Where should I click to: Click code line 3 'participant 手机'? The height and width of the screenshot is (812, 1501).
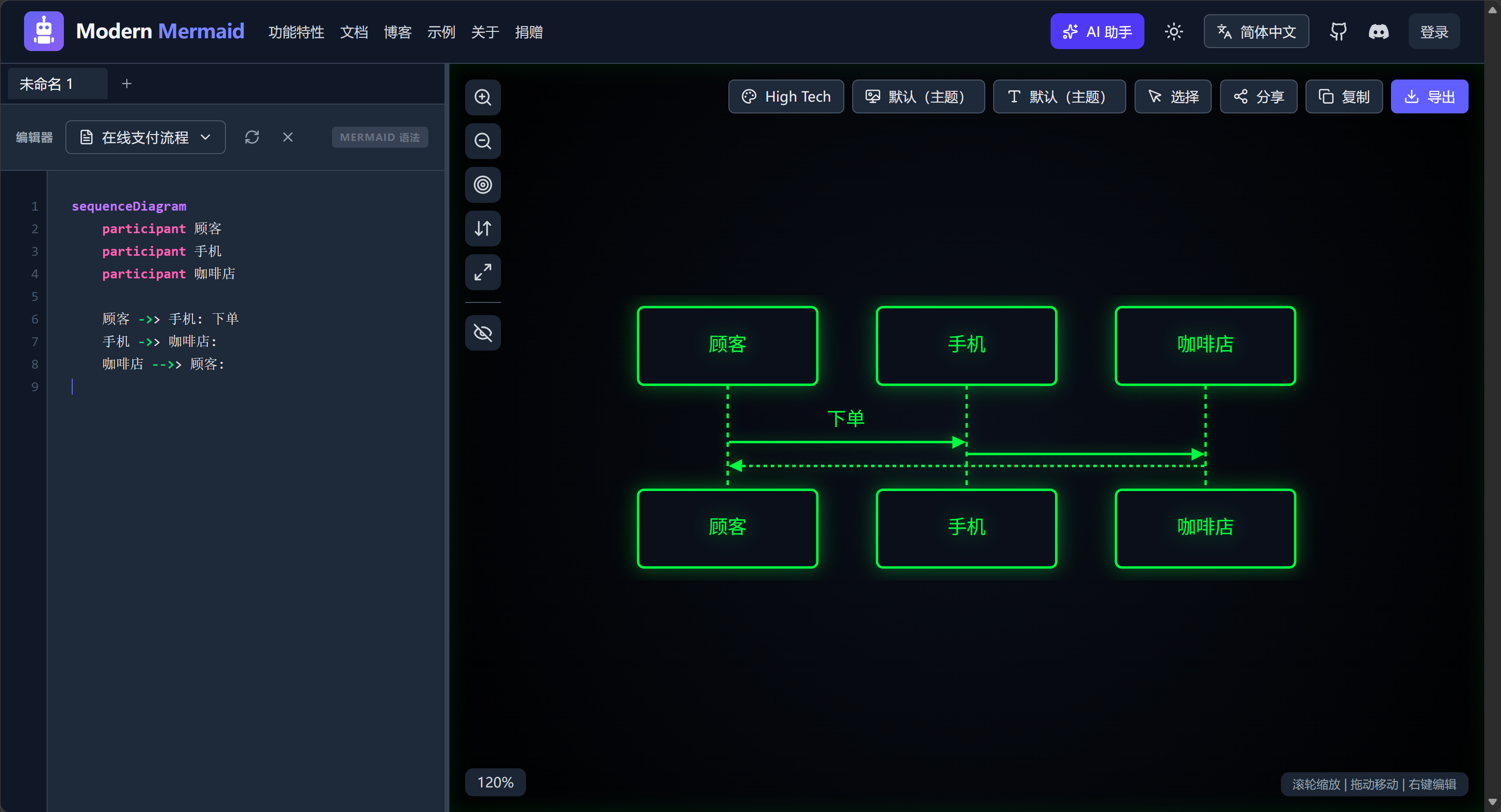[162, 251]
